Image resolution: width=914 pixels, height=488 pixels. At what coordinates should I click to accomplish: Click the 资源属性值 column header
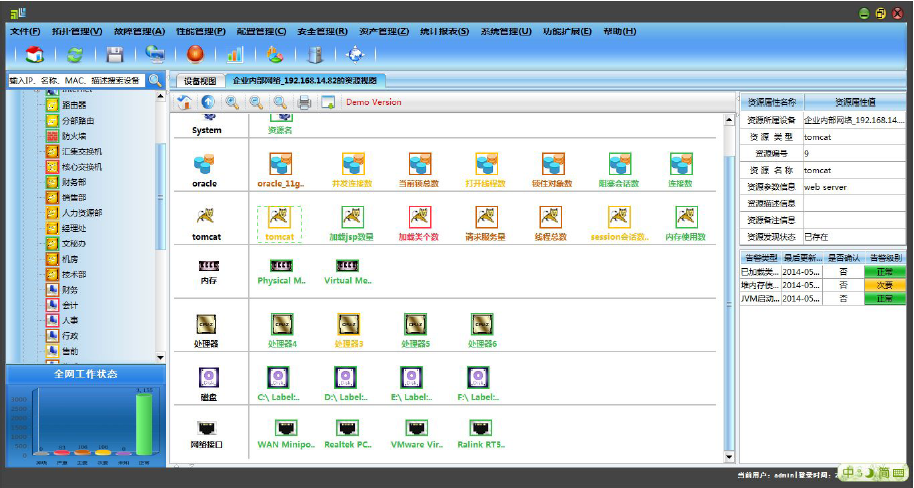pos(854,102)
